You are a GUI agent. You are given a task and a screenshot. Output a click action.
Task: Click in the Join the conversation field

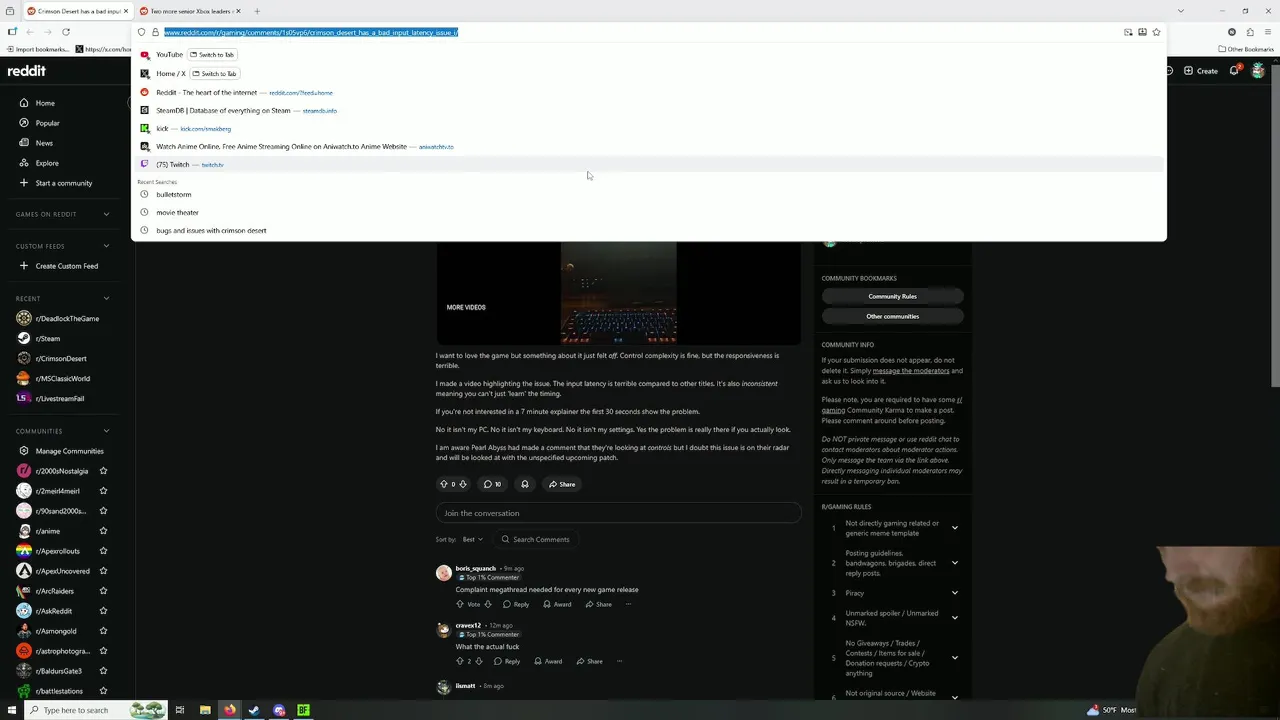pos(618,513)
